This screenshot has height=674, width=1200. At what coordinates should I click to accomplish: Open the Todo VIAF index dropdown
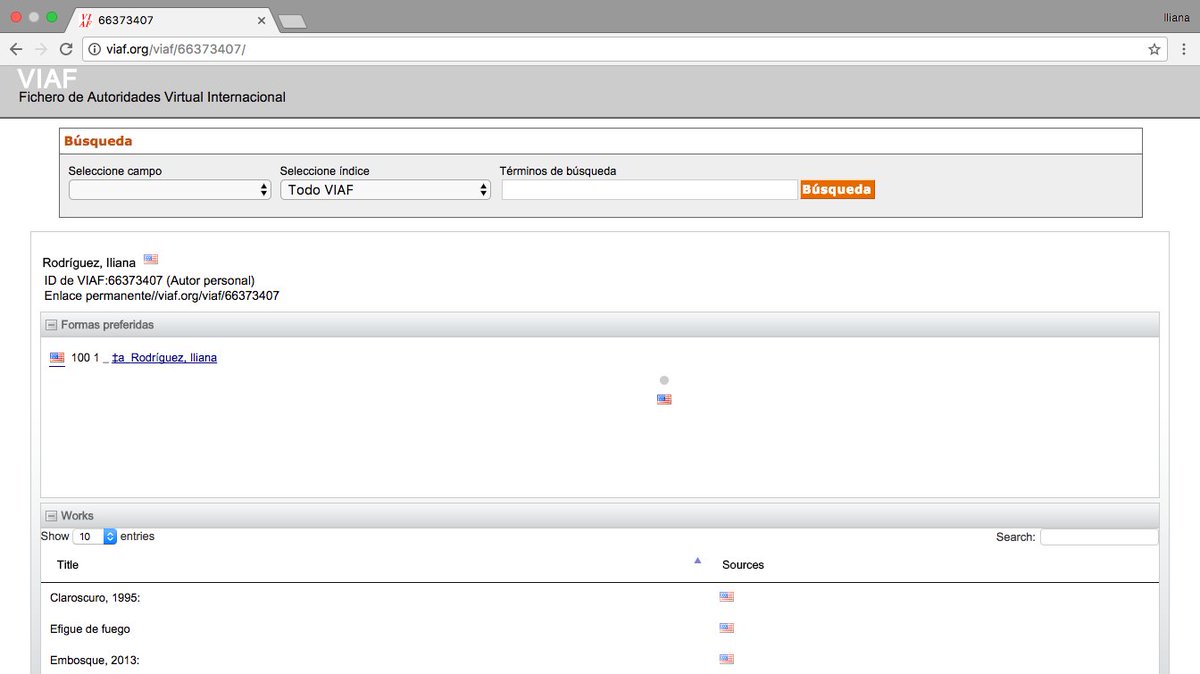tap(385, 190)
